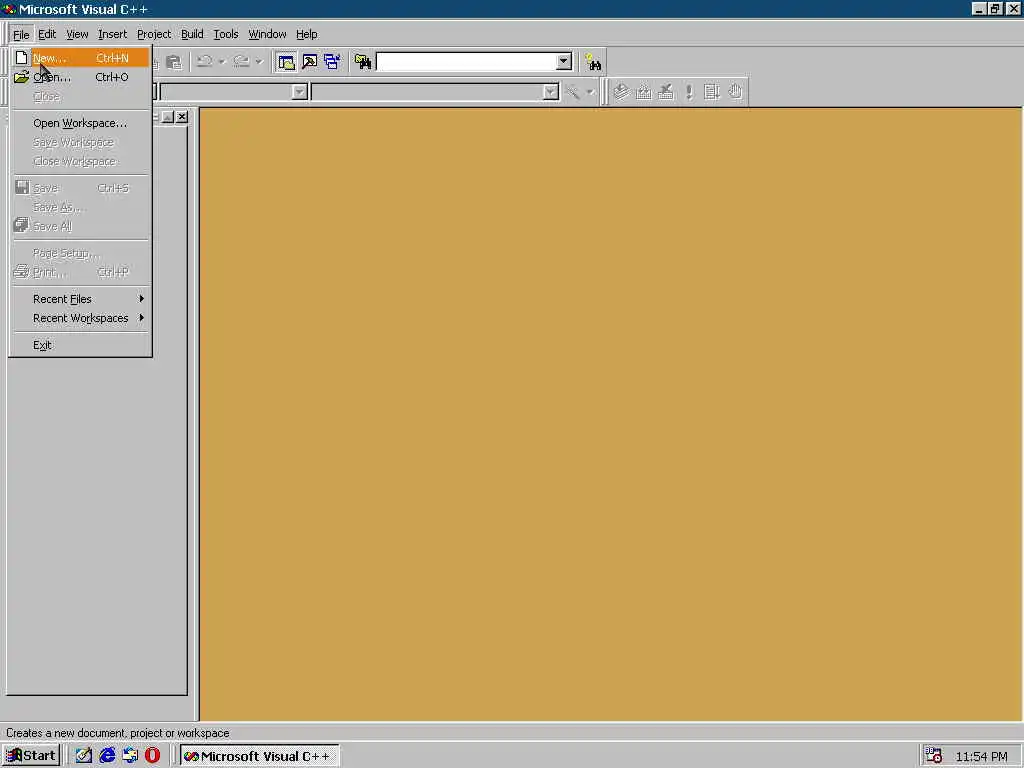Click the Build icon in build toolbar
Screen dimensions: 1024x768
click(644, 92)
